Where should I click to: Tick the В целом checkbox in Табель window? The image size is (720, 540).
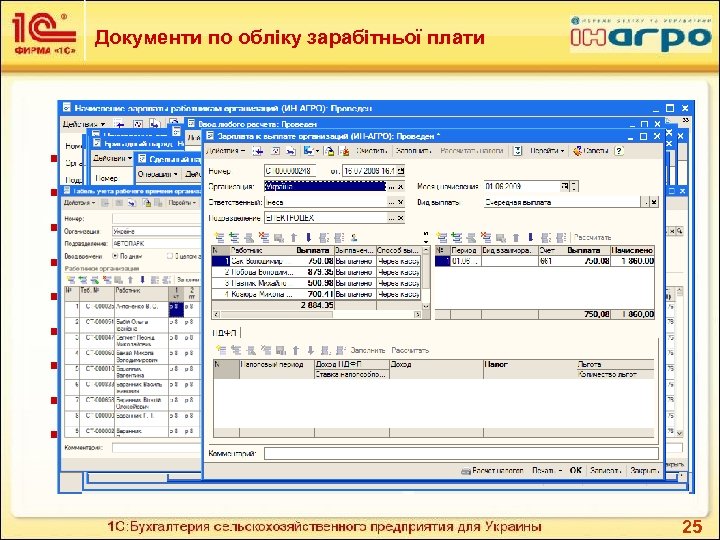click(x=170, y=256)
